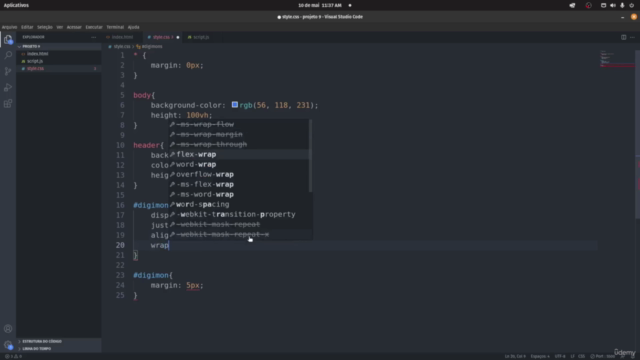
Task: Open script.js in the explorer tree
Action: click(59, 61)
